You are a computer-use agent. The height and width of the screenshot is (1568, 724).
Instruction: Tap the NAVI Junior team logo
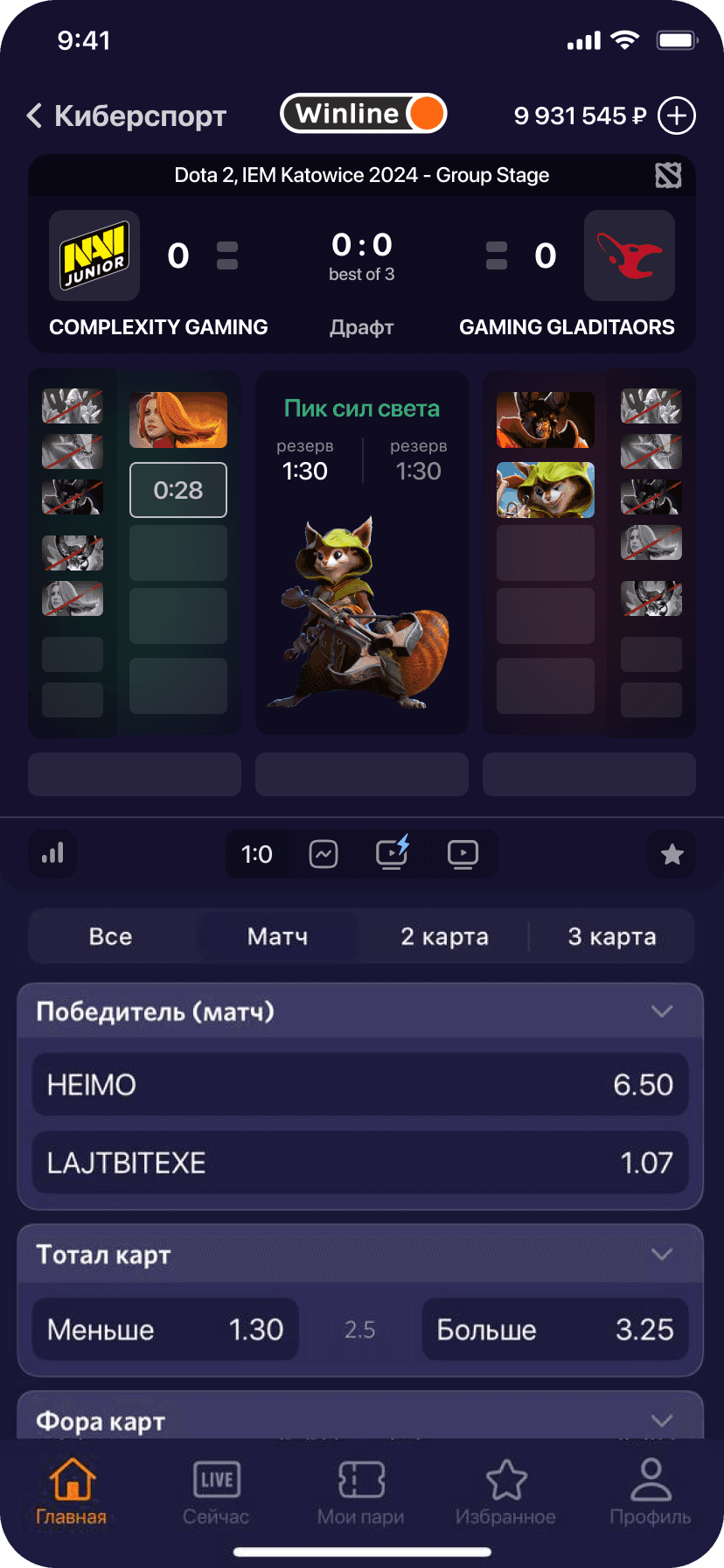[x=94, y=255]
